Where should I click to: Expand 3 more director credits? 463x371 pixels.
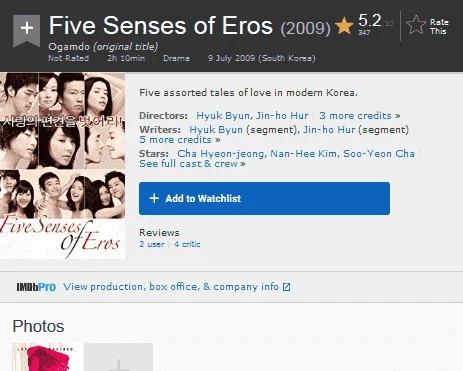pyautogui.click(x=360, y=116)
